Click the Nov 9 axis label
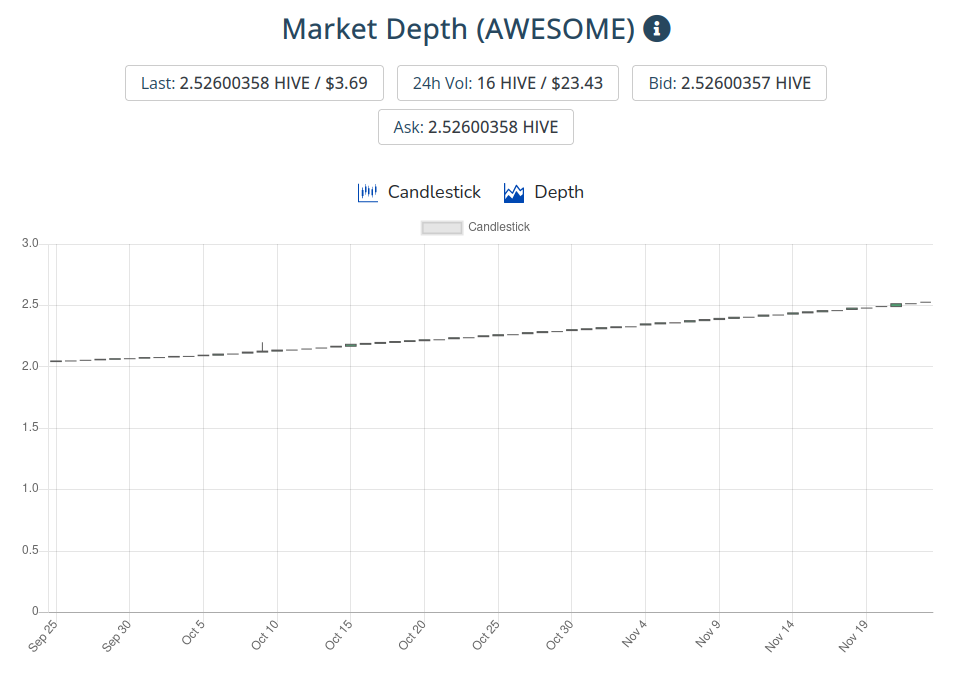Viewport: 973px width, 688px height. tap(708, 633)
